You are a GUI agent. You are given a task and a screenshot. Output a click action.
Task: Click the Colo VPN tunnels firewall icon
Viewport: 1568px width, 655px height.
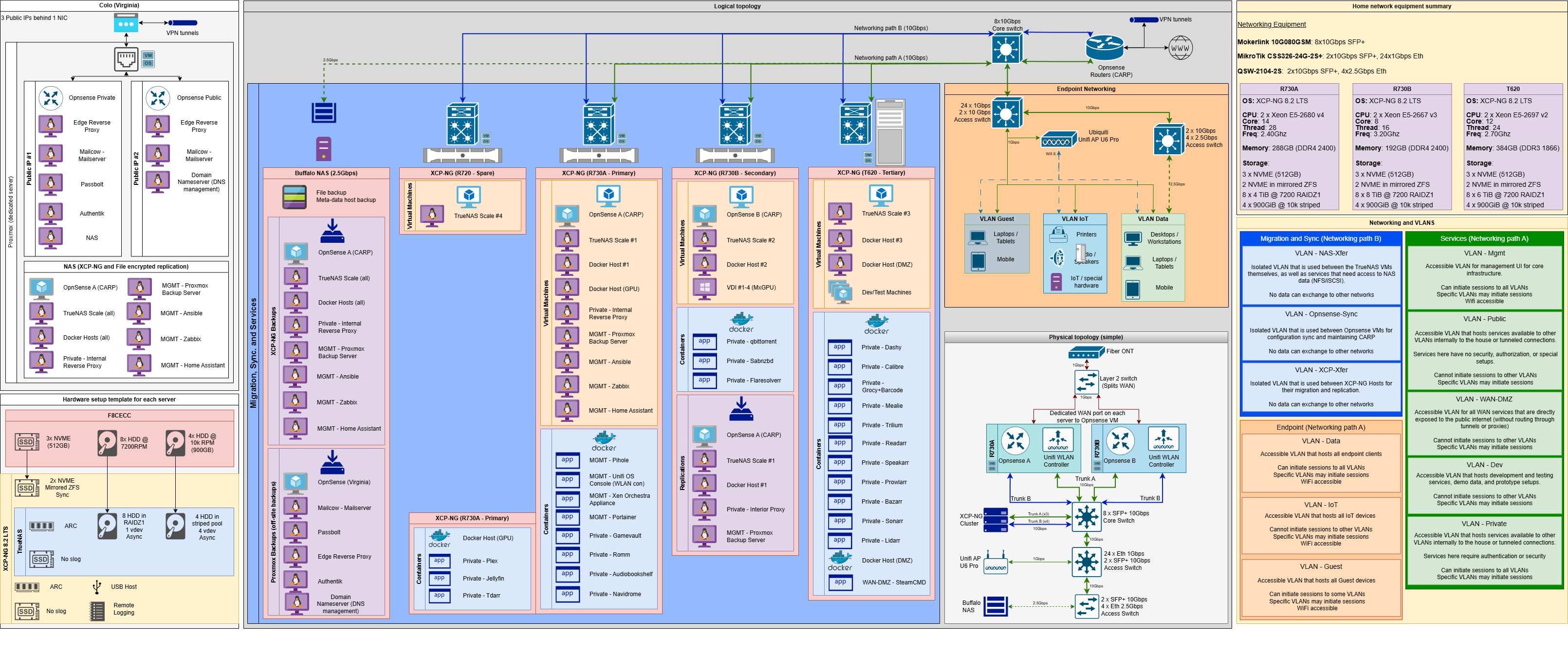tap(126, 23)
